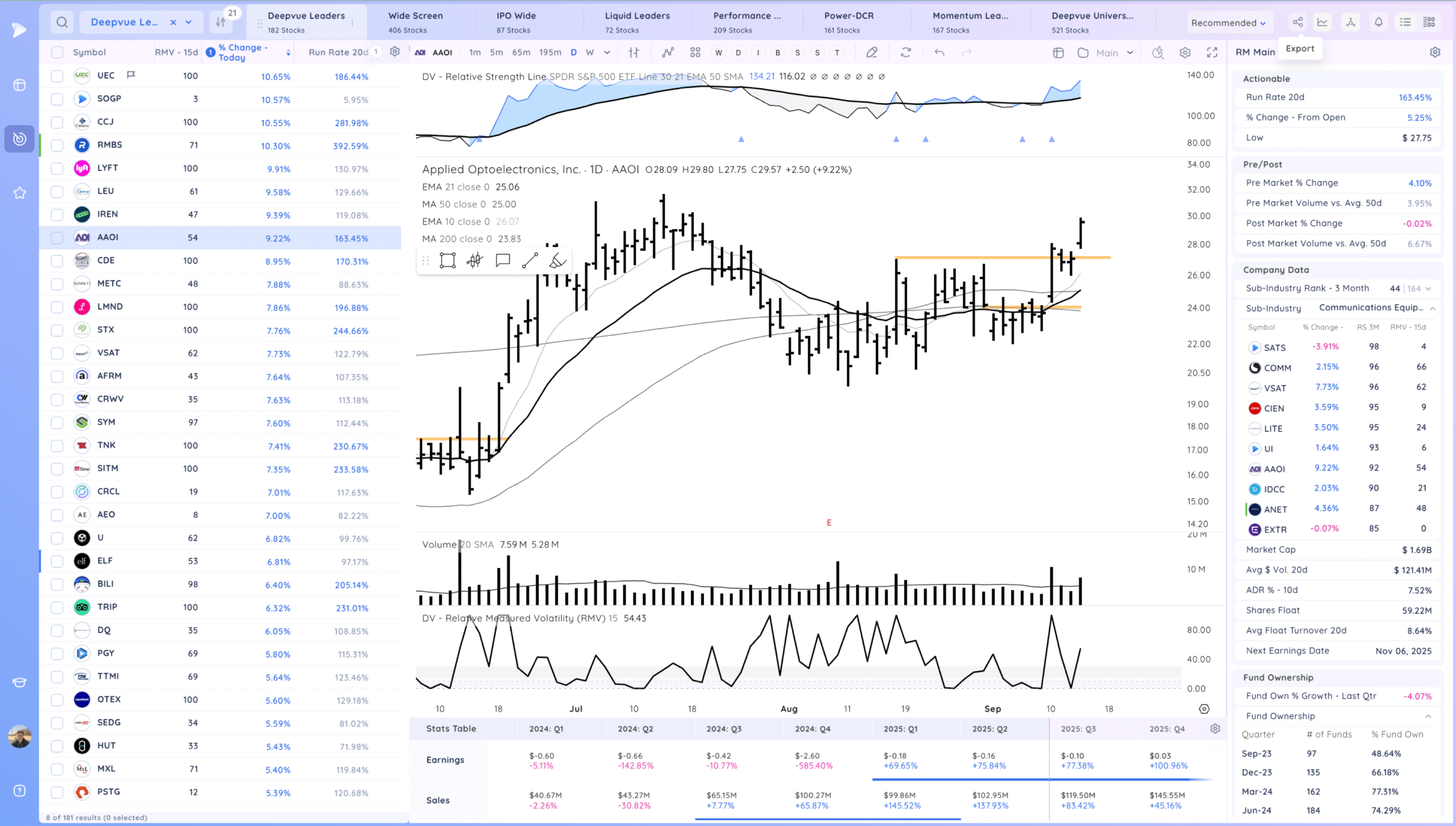Select the RMBS row in watchlist
This screenshot has height=826, width=1456.
[x=220, y=146]
